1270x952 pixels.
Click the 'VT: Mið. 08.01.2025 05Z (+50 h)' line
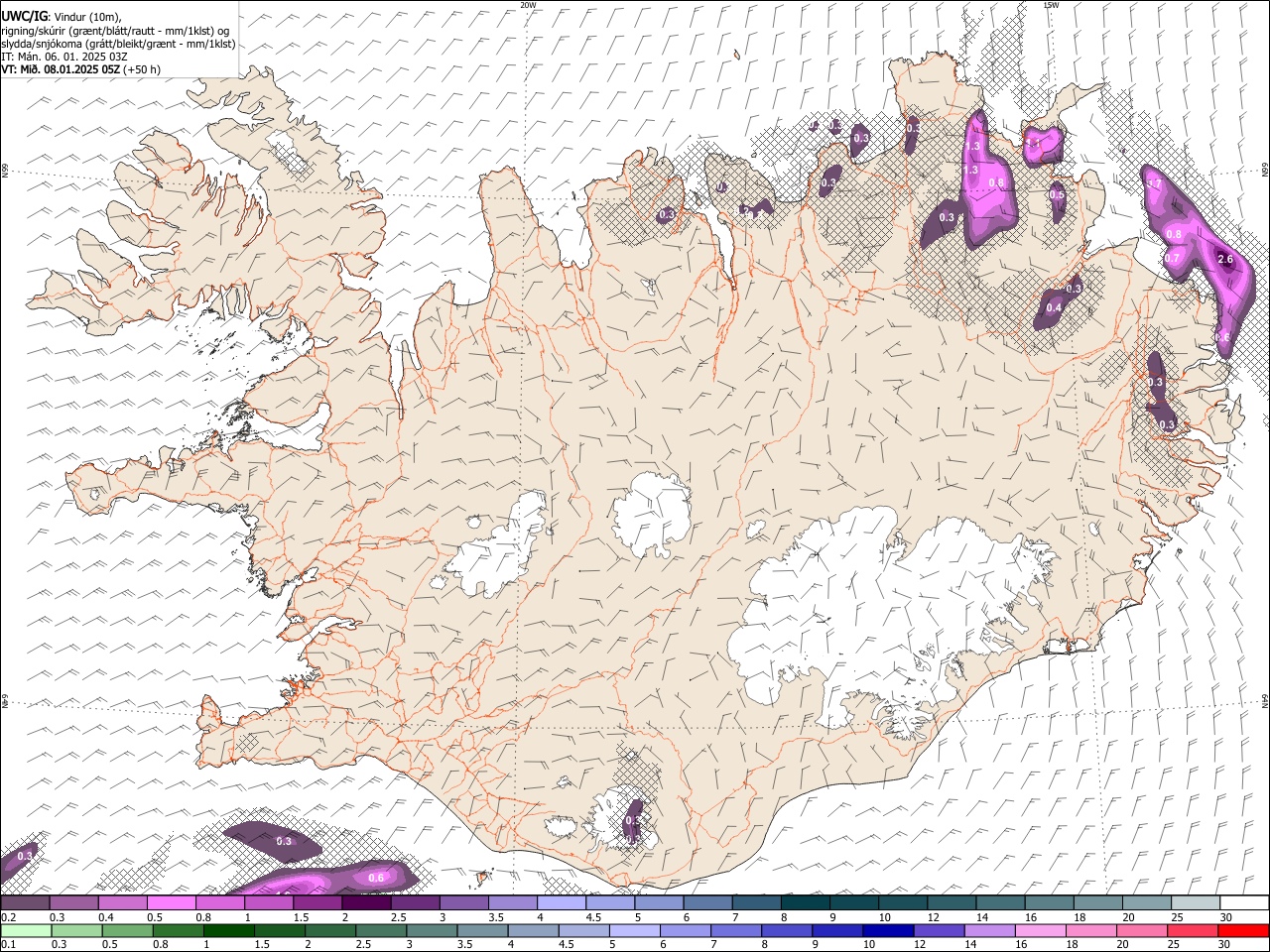point(81,69)
